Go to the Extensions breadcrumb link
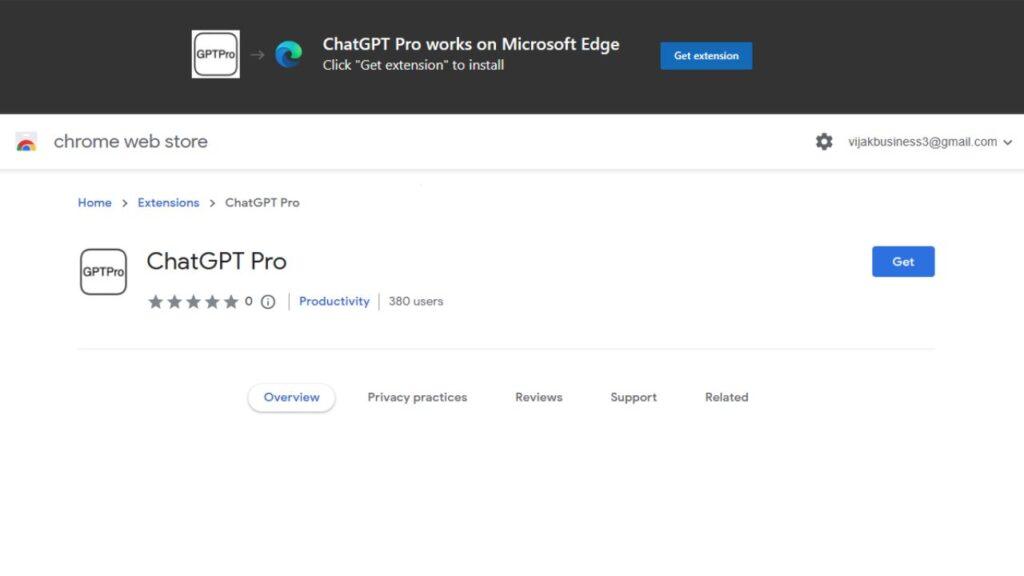The image size is (1024, 576). [168, 202]
